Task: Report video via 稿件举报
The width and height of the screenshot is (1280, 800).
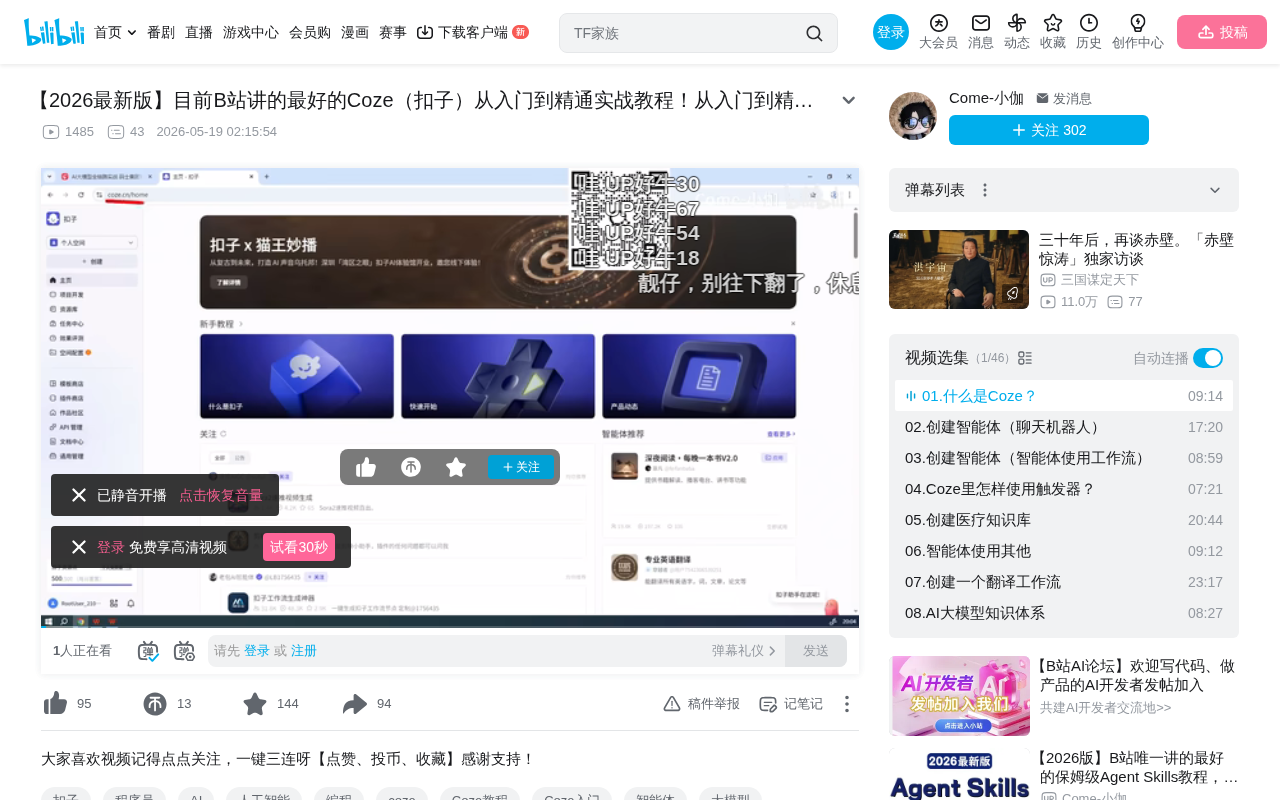Action: (x=701, y=704)
